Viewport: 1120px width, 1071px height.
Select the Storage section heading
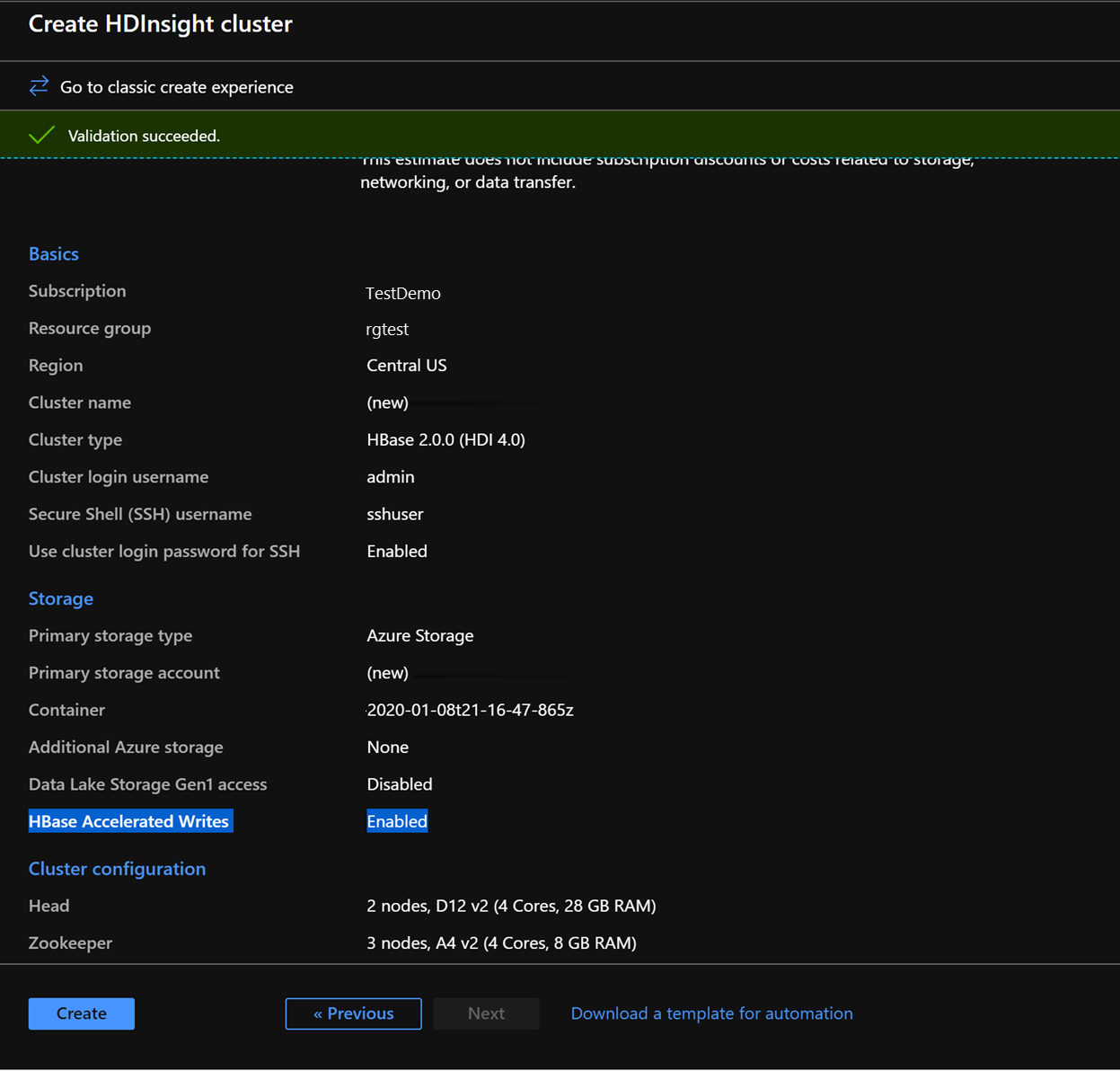pyautogui.click(x=60, y=598)
